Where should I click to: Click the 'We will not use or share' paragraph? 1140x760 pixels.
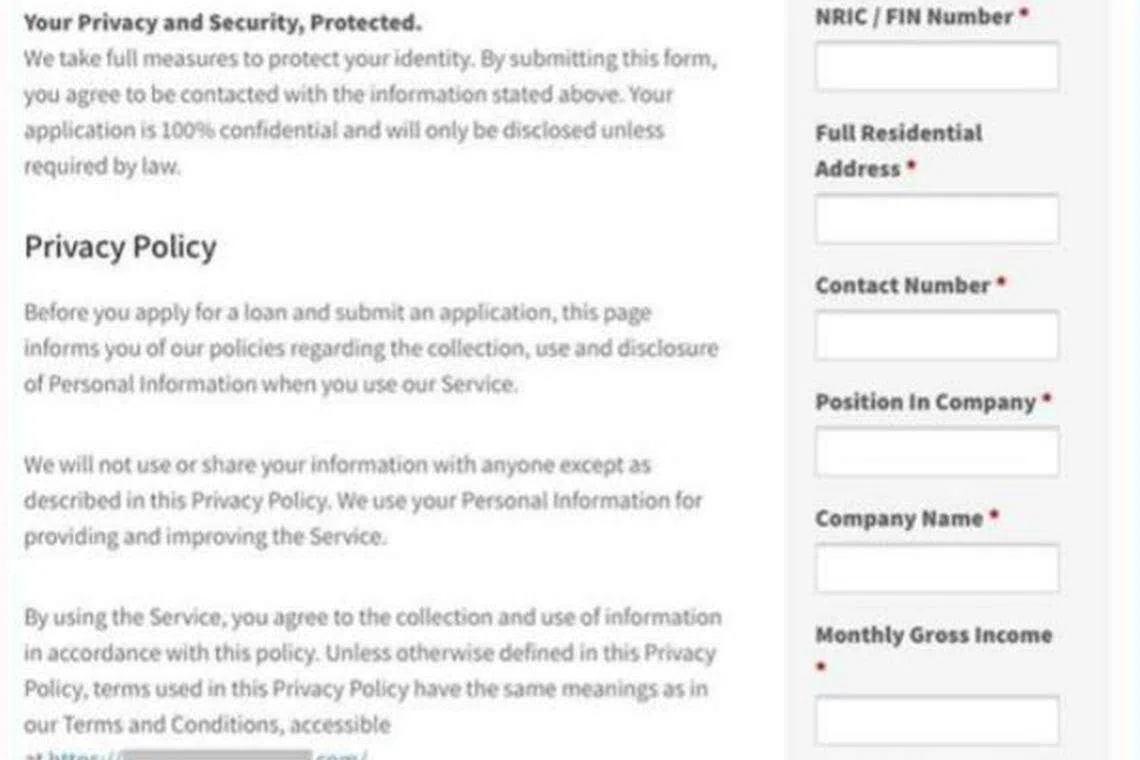pyautogui.click(x=362, y=500)
